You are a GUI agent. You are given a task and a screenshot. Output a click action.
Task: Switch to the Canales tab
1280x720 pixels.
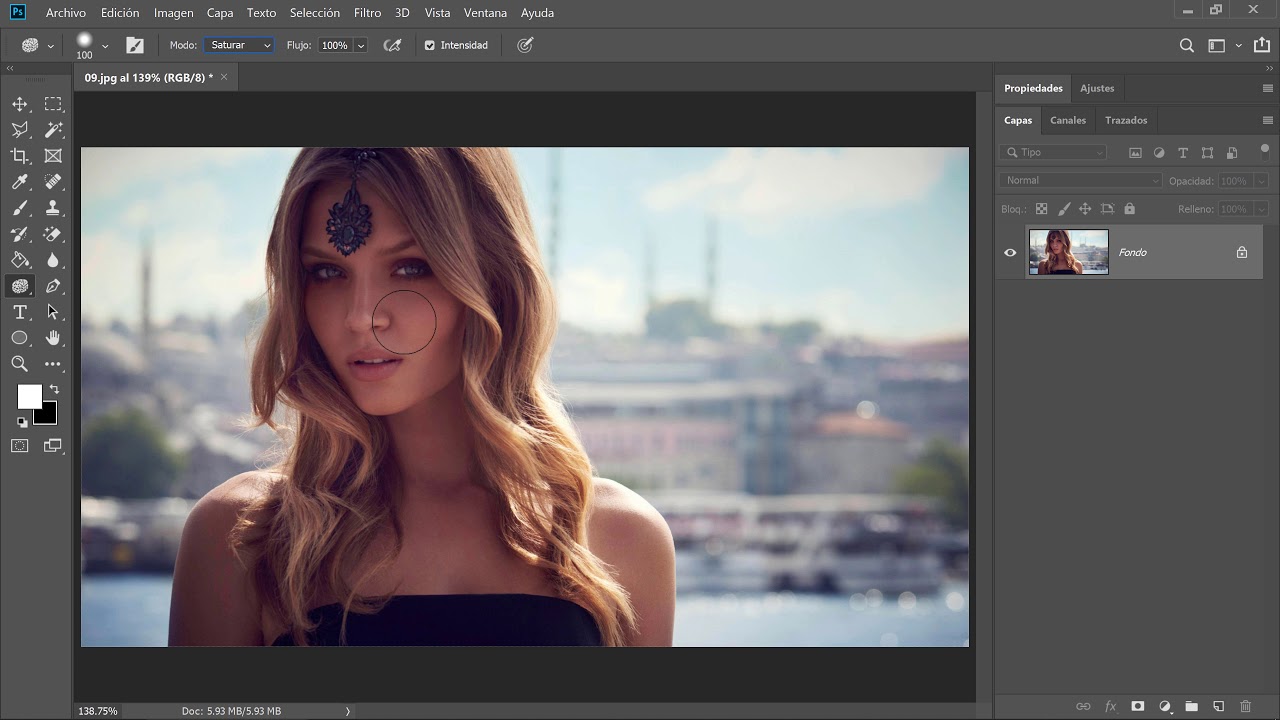1067,120
